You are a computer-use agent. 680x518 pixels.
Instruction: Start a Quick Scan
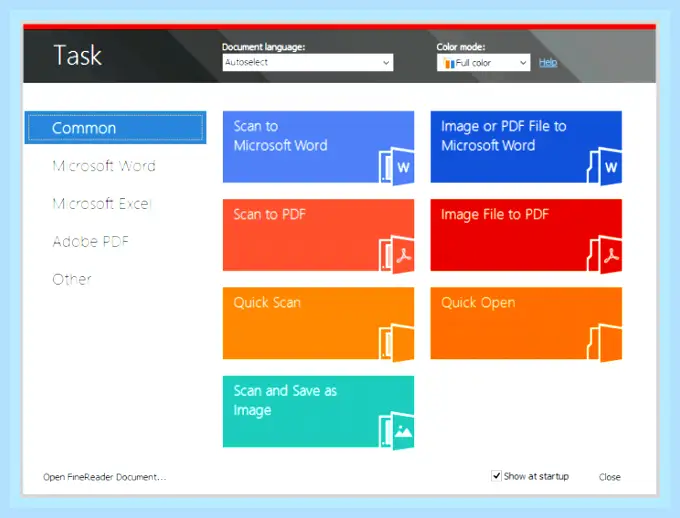point(318,323)
